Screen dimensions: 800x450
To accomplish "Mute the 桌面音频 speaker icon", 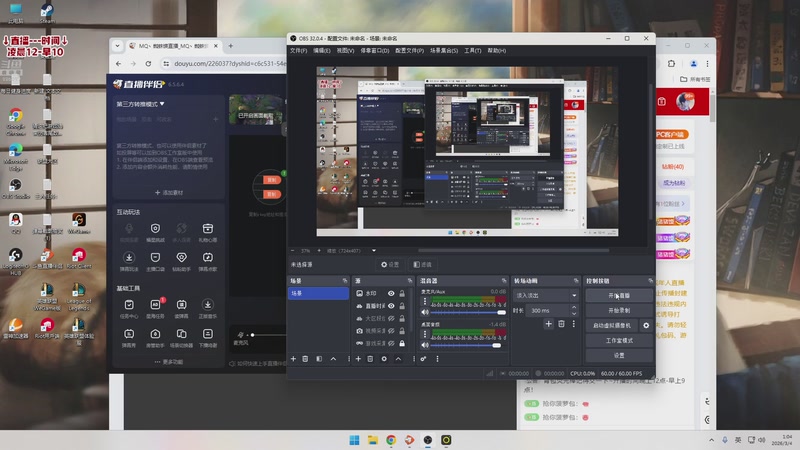I will pos(424,345).
